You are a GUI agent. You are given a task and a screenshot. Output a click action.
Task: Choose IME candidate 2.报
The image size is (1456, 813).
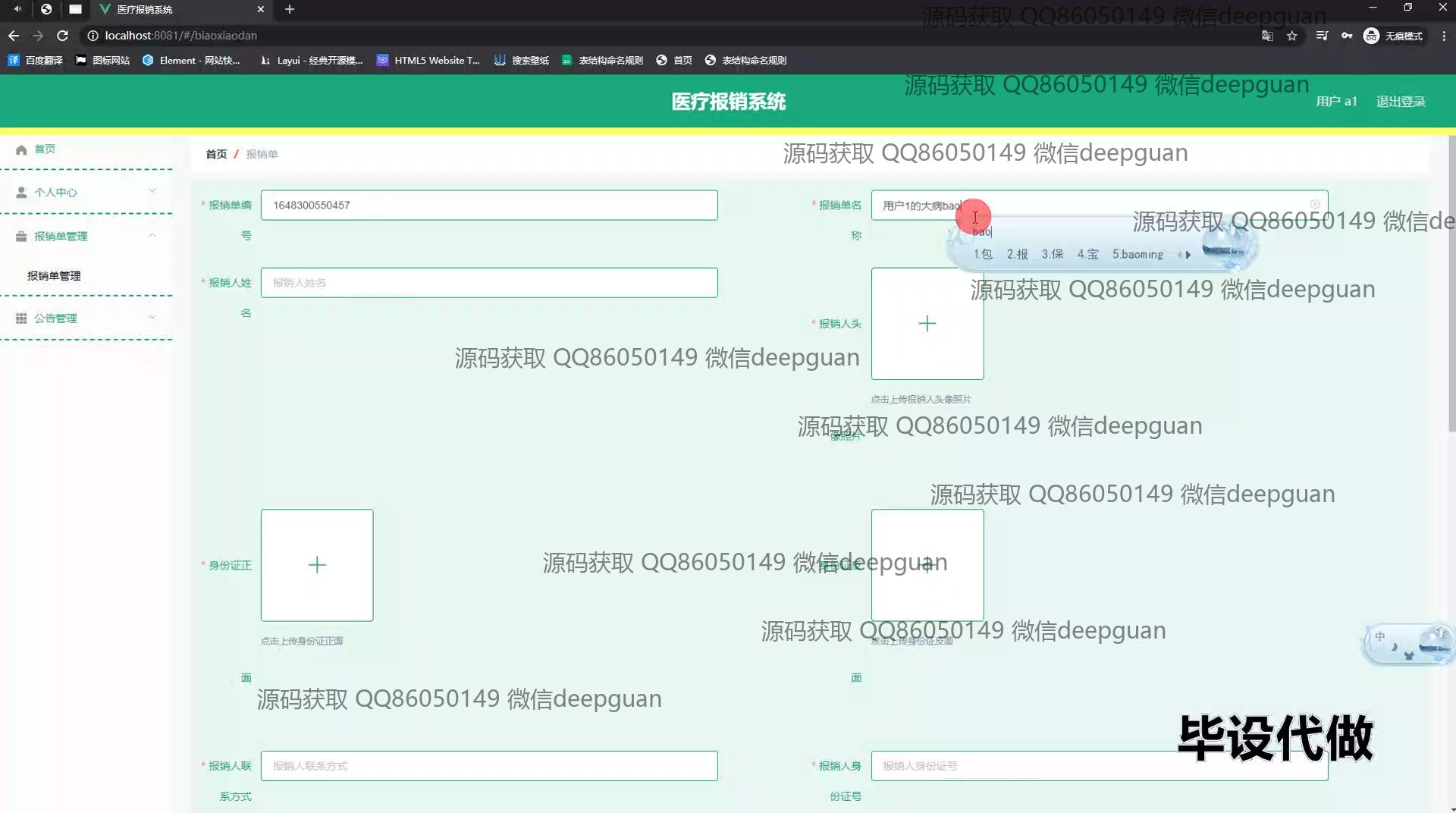[1018, 255]
